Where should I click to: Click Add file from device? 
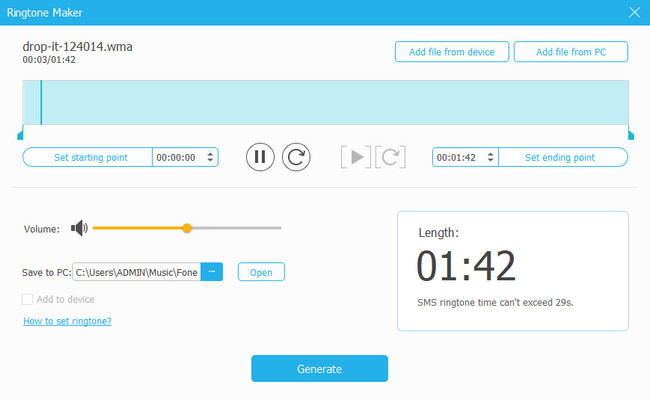(x=452, y=52)
